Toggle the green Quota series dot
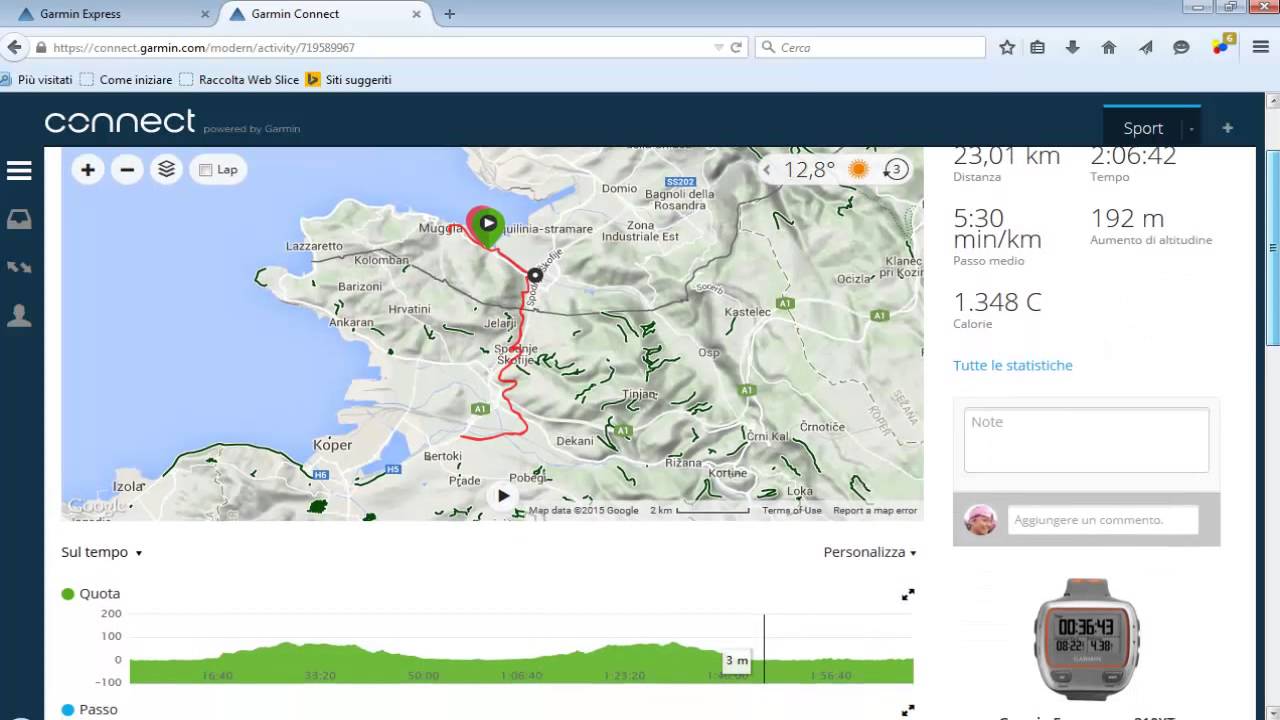 pos(68,593)
